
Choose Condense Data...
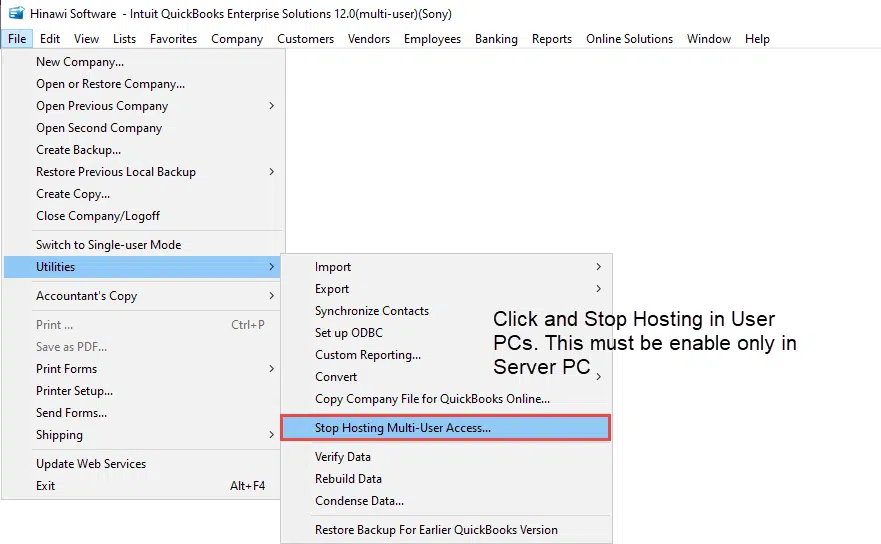point(446,500)
